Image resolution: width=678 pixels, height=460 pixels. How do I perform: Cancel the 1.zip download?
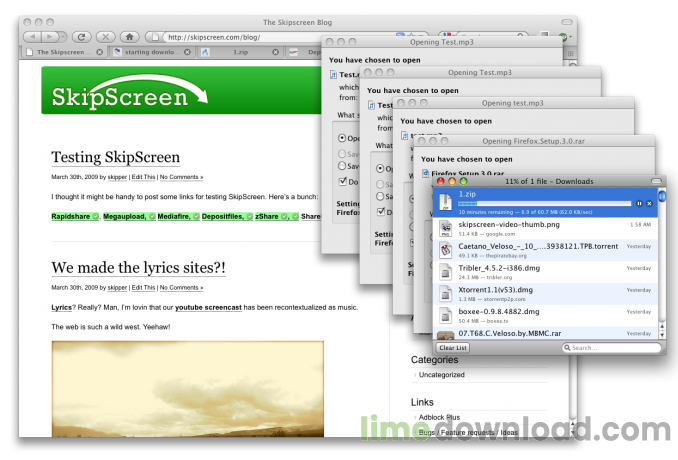click(649, 203)
